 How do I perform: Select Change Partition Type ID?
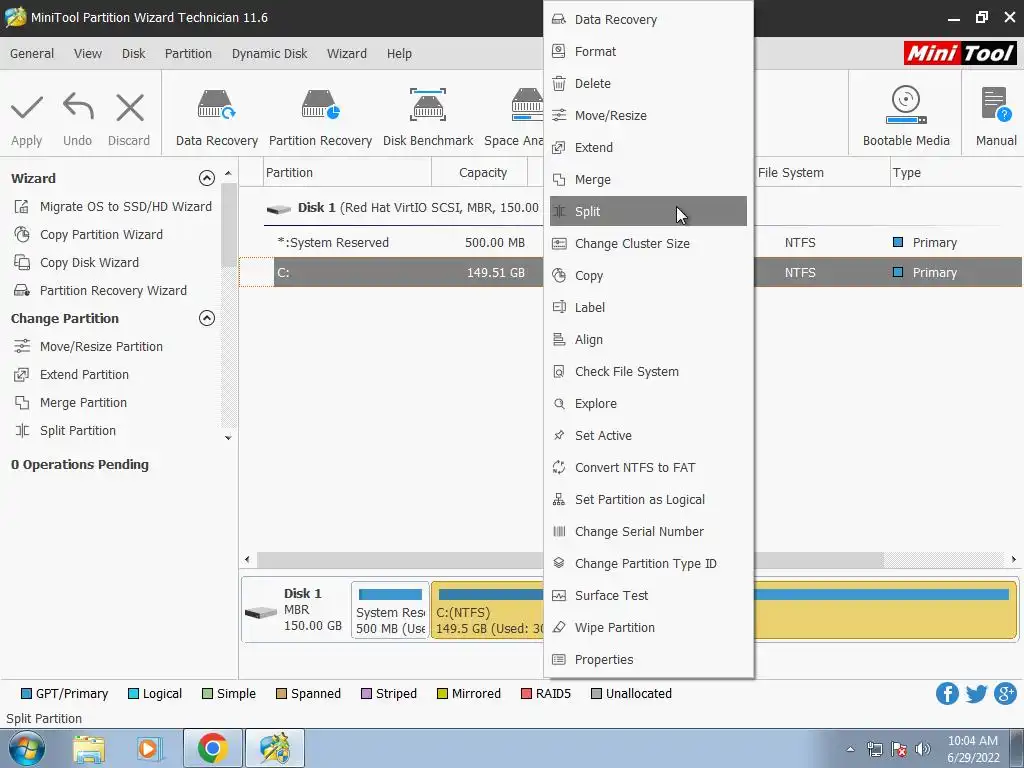click(x=648, y=564)
